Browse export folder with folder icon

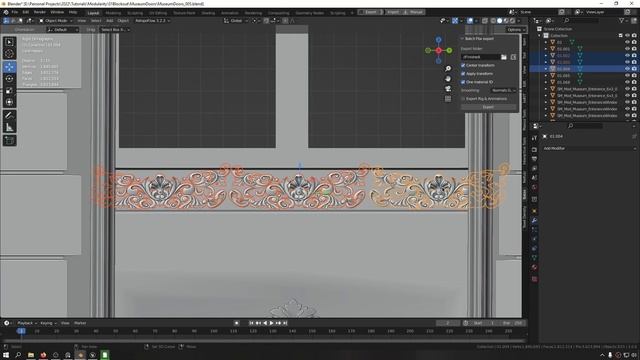tap(504, 57)
